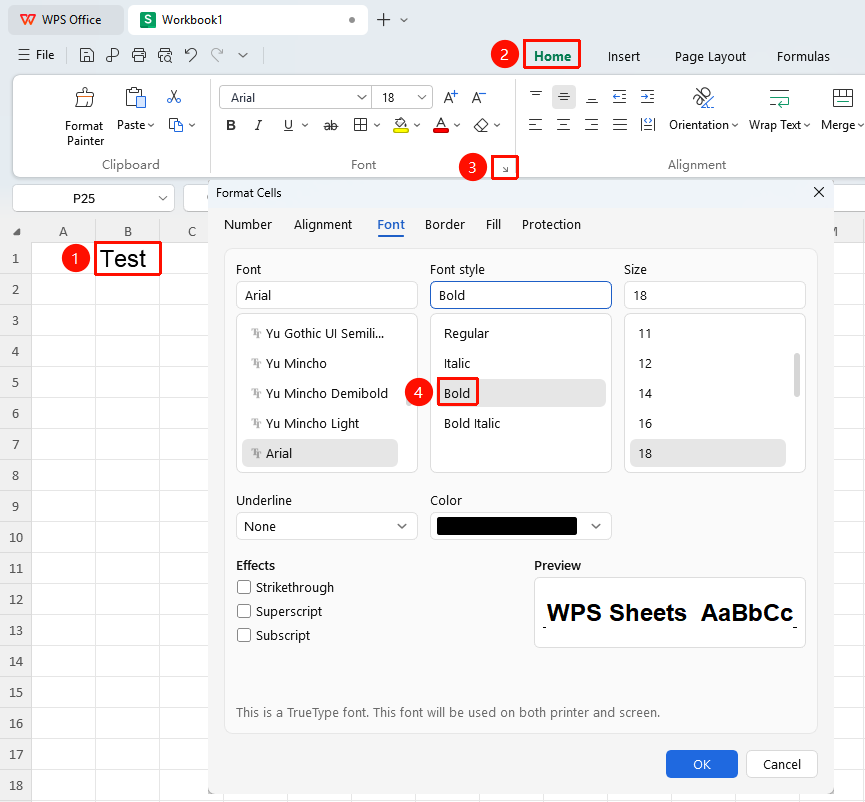
Task: Click the Format Painter icon
Action: click(84, 98)
